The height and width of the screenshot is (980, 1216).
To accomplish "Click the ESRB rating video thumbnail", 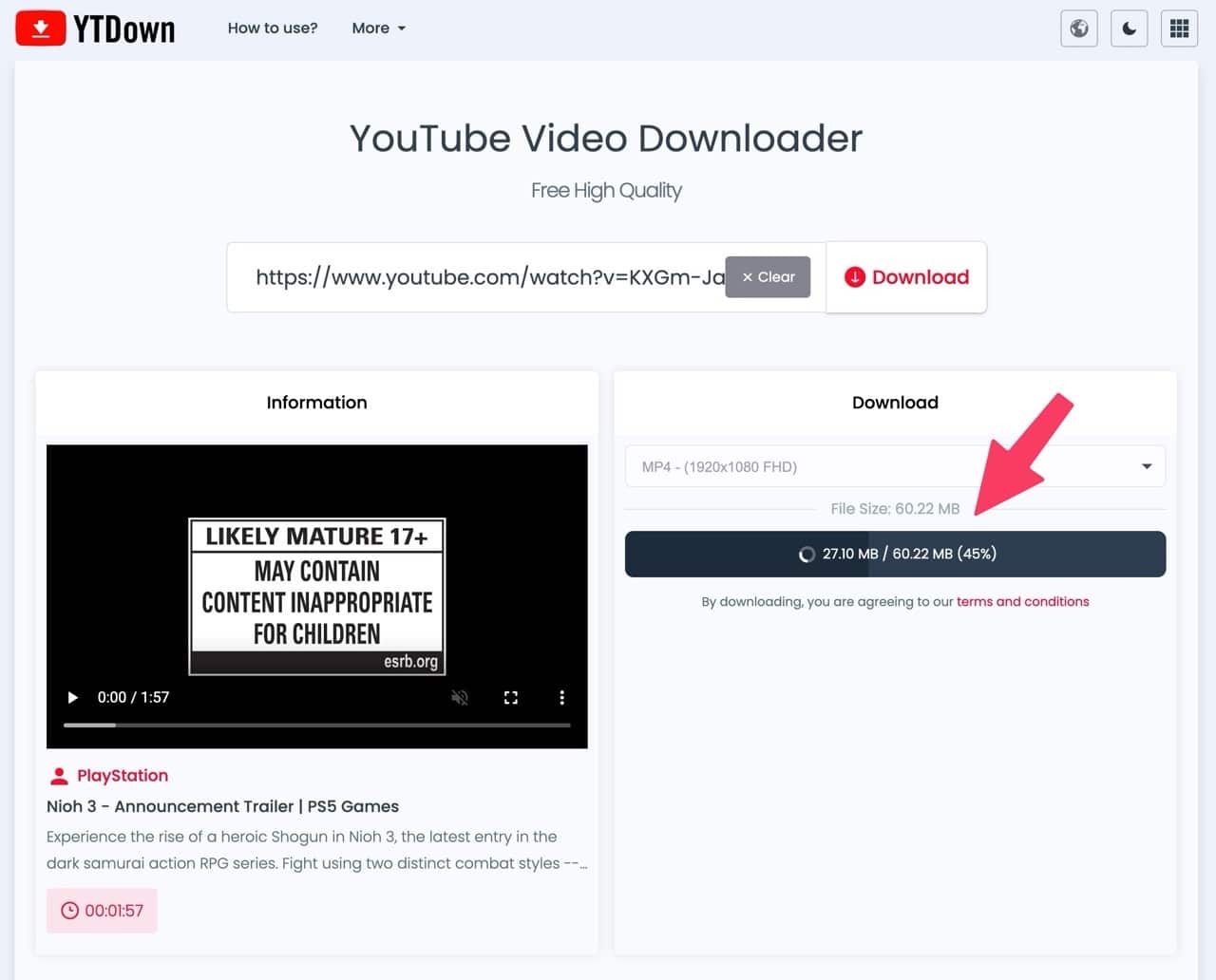I will [316, 596].
